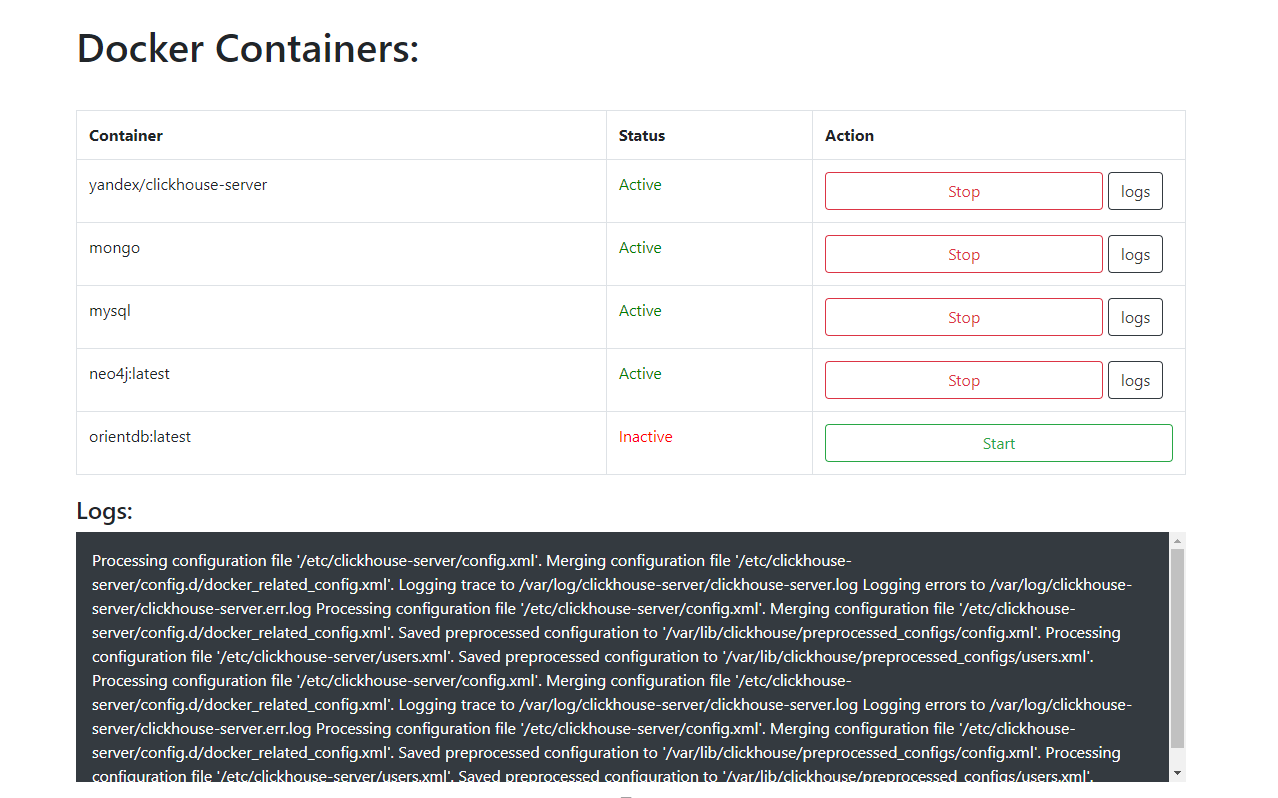Show logs for the mysql container
The image size is (1278, 798).
[1134, 316]
